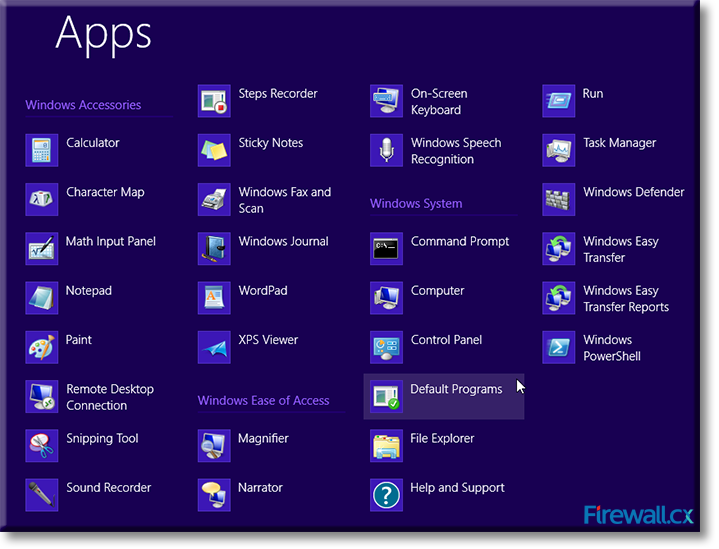
Task: Click the "Sticky Notes" text
Action: (x=271, y=143)
